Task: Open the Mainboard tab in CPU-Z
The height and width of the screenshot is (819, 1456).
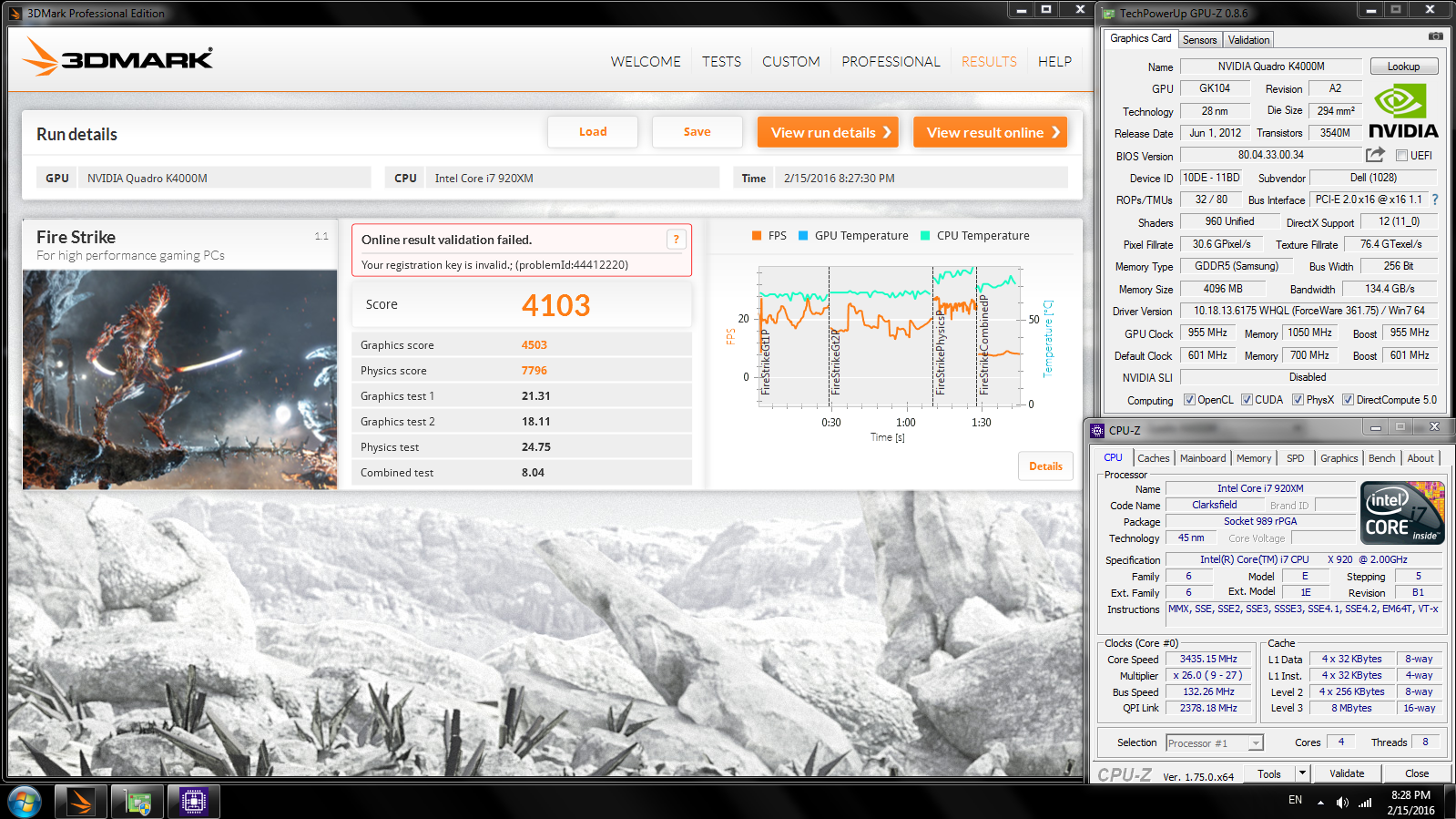Action: pos(1203,458)
